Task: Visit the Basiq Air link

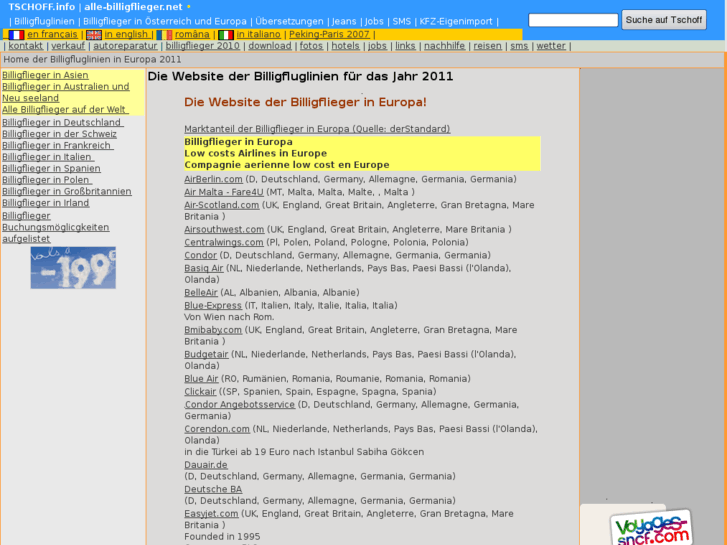Action: [204, 268]
